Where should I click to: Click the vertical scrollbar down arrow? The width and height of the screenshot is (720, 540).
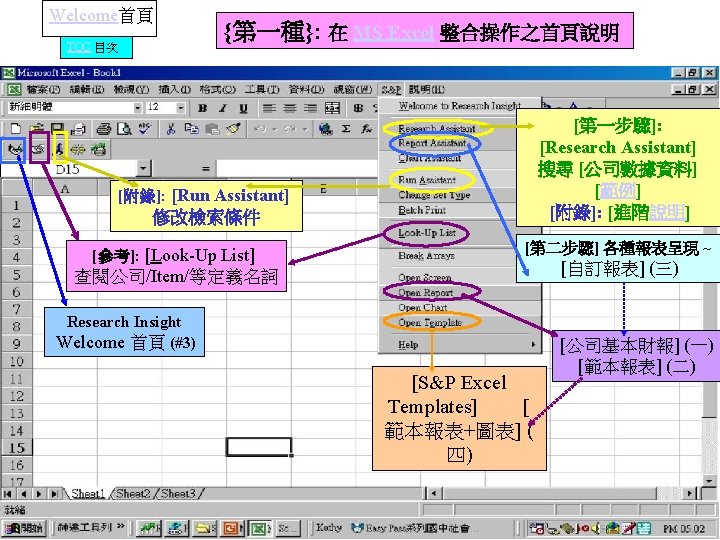[x=709, y=481]
